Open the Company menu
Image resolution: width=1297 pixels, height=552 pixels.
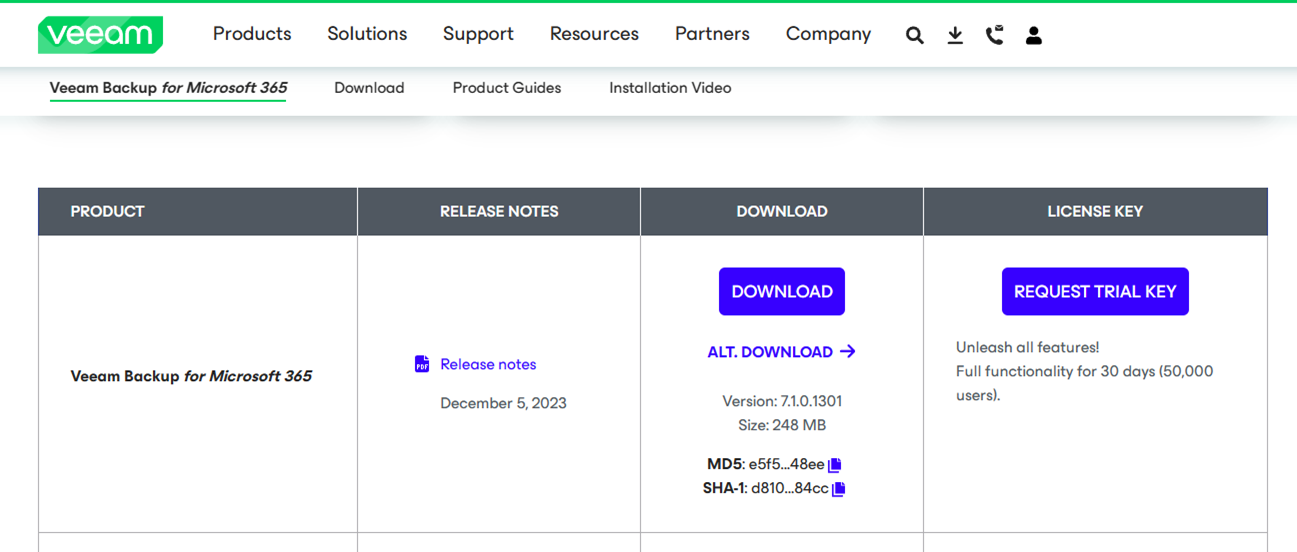pyautogui.click(x=828, y=34)
